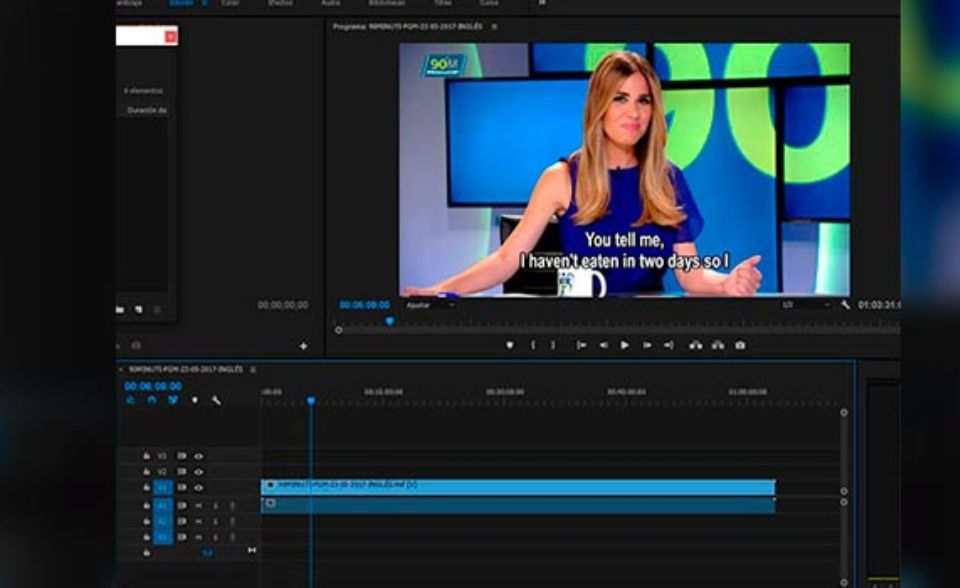This screenshot has width=960, height=588.
Task: Toggle the lock on track V1
Action: point(146,487)
